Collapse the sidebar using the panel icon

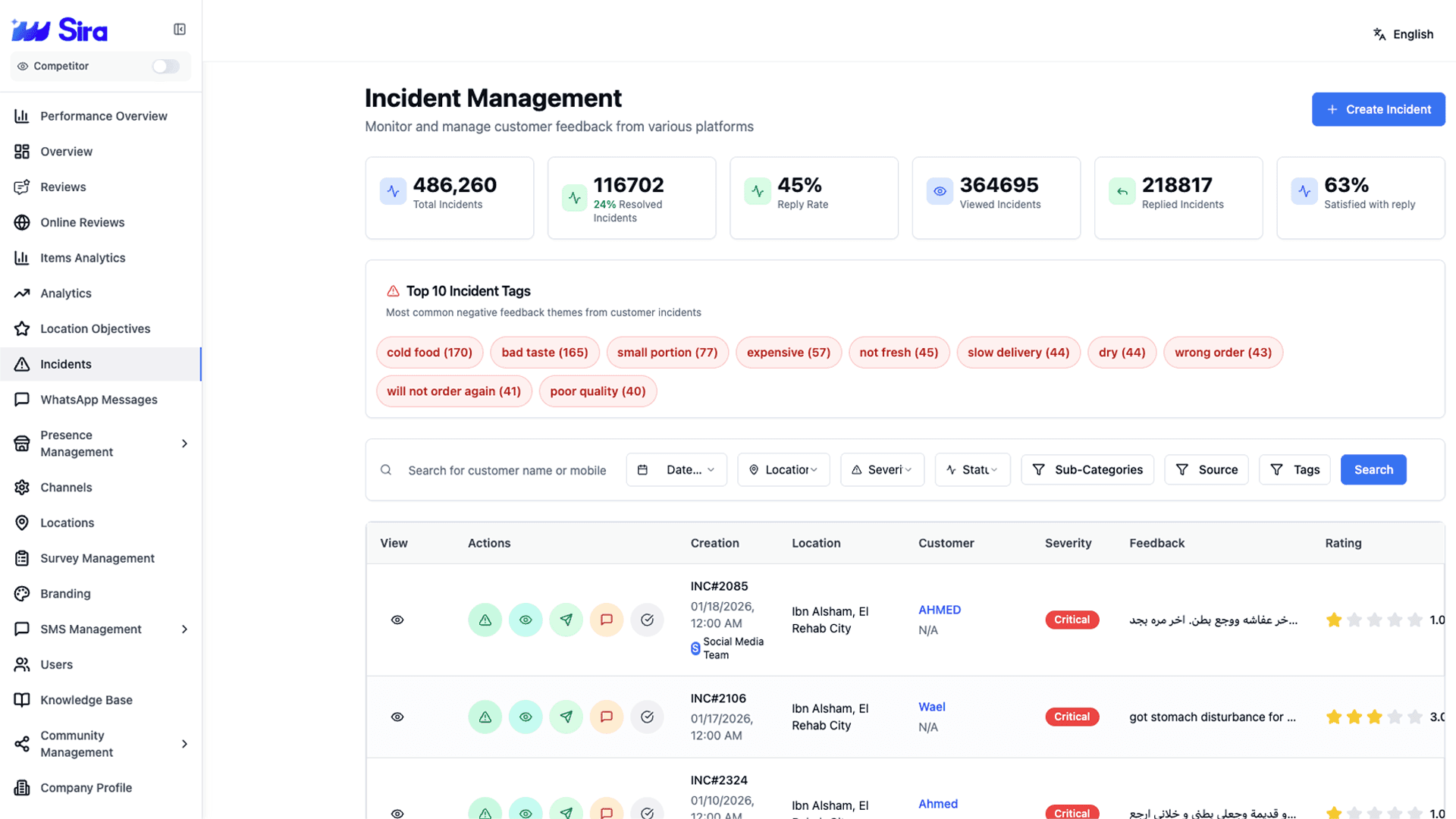(x=180, y=29)
